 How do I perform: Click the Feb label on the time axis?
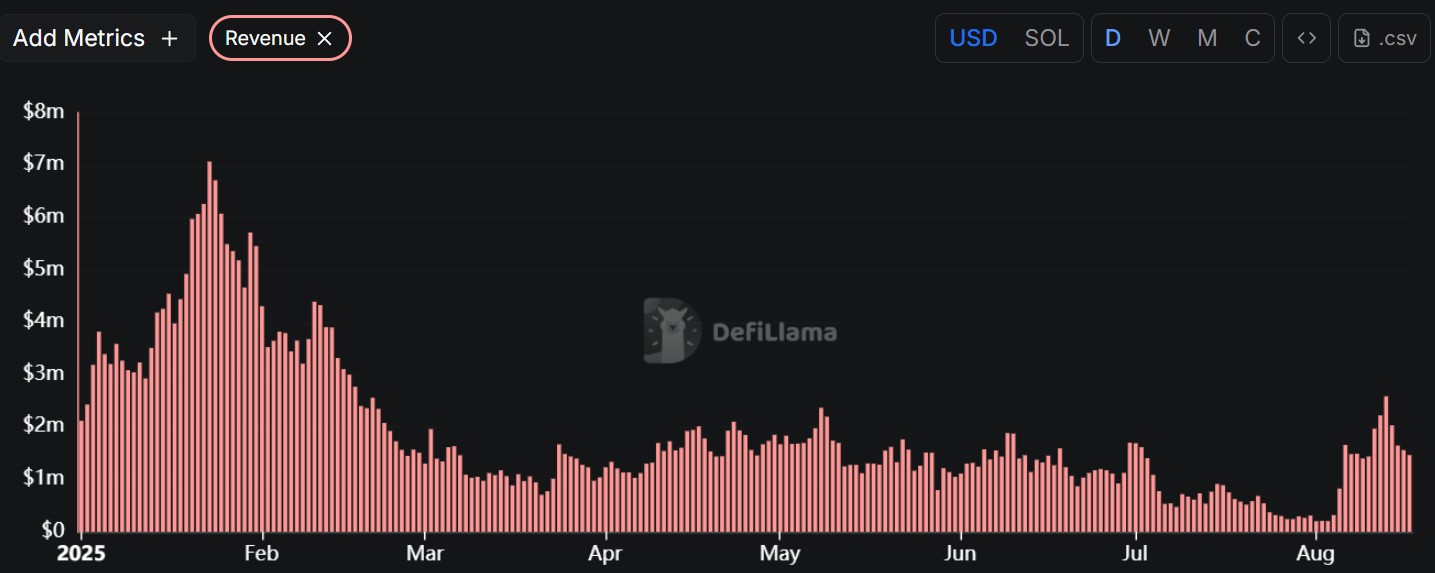[x=261, y=554]
